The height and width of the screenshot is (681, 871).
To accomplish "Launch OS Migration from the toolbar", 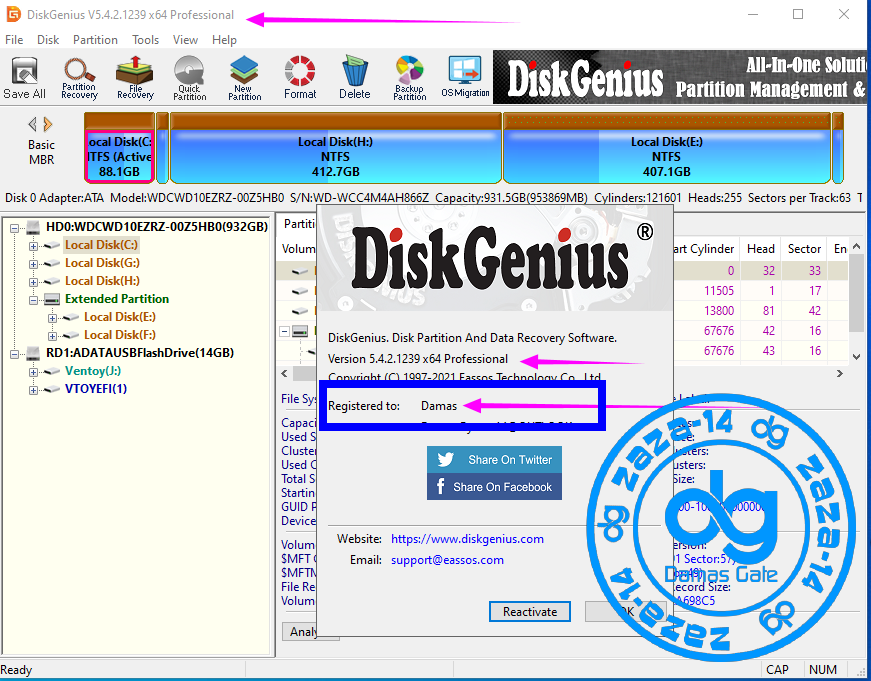I will click(465, 78).
